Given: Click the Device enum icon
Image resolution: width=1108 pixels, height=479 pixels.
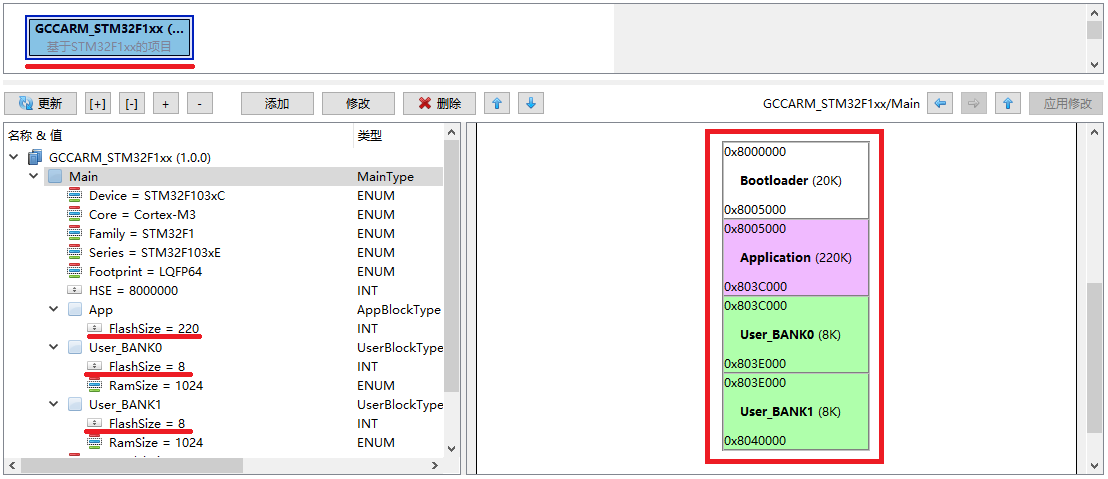Looking at the screenshot, I should [74, 196].
